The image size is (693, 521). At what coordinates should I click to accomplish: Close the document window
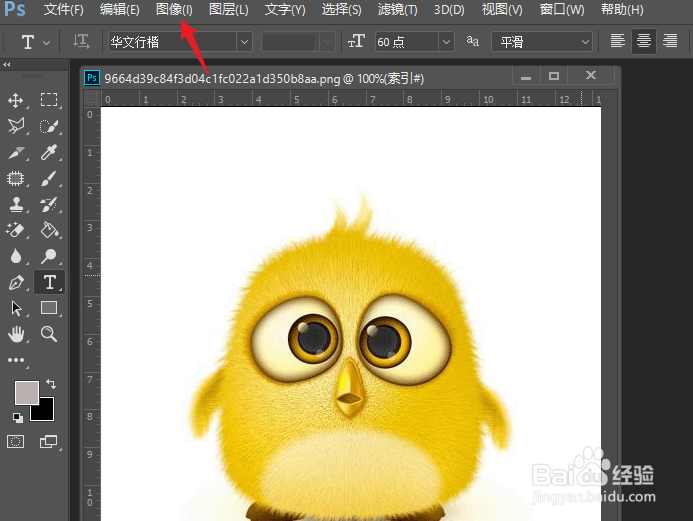click(x=591, y=76)
